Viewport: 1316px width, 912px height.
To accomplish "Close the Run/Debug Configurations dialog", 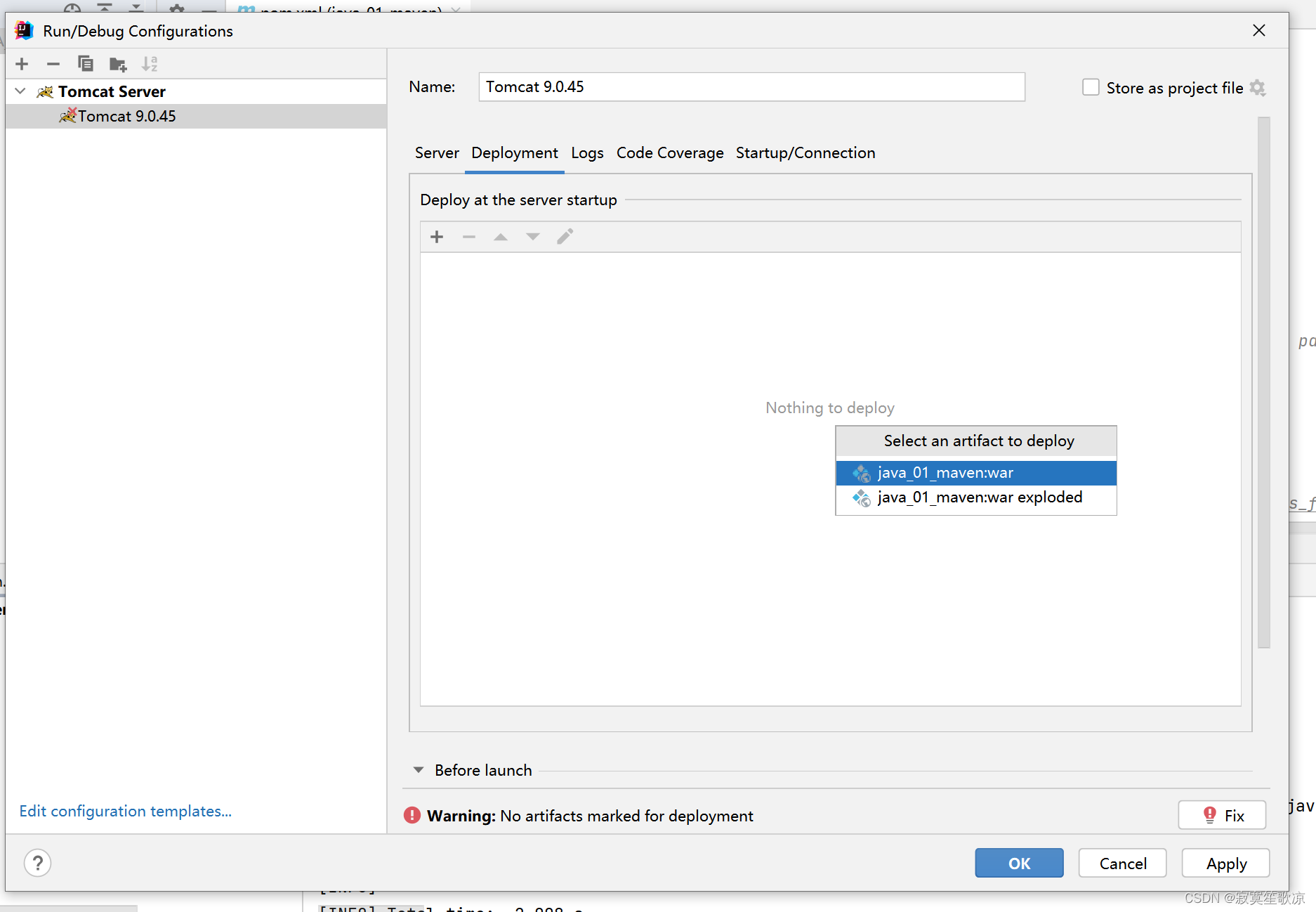I will tap(1259, 30).
